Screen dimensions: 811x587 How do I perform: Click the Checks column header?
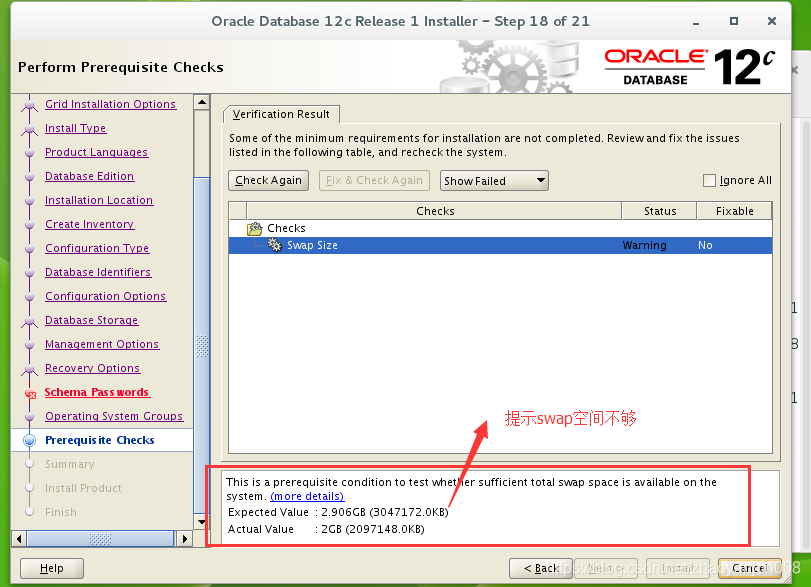coord(435,211)
